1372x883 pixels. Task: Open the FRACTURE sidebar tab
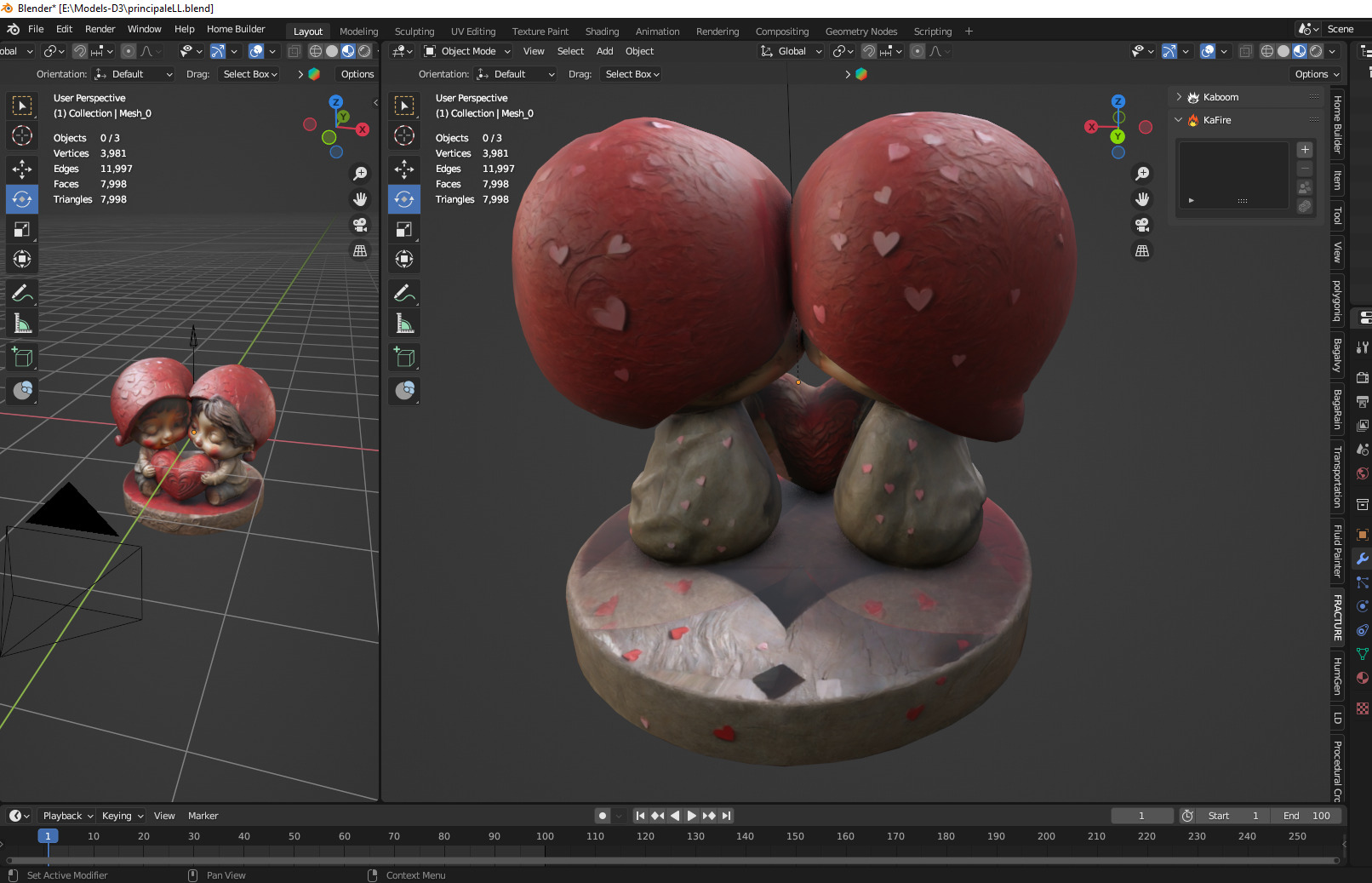tap(1337, 617)
